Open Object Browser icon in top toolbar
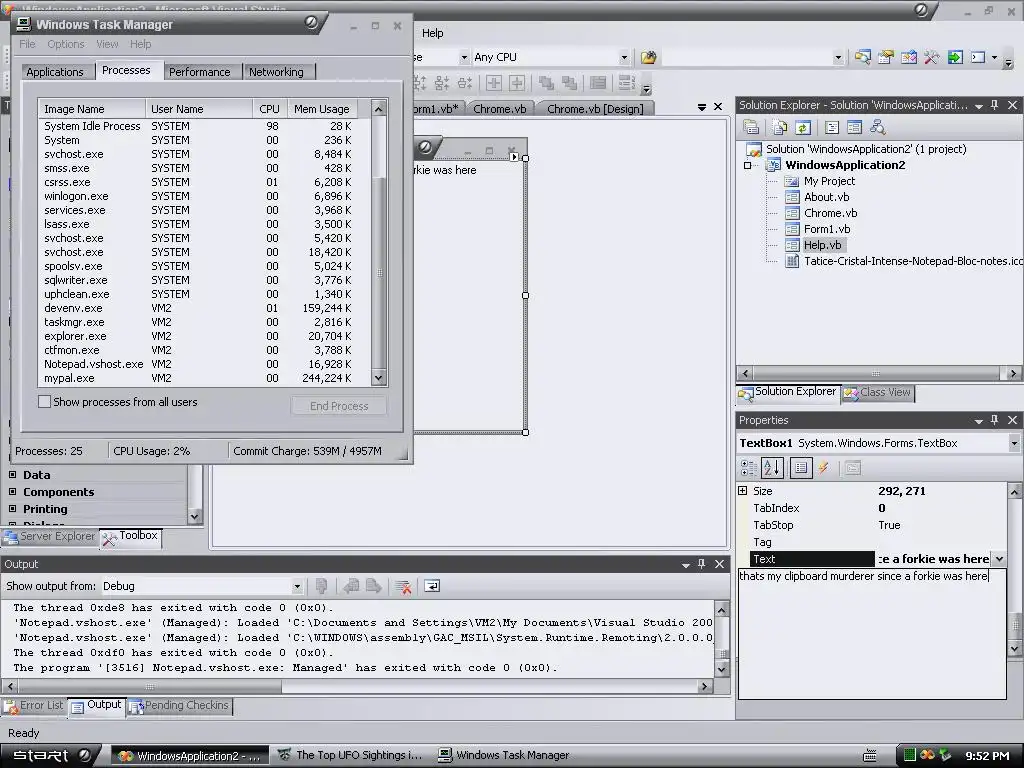 pos(908,57)
